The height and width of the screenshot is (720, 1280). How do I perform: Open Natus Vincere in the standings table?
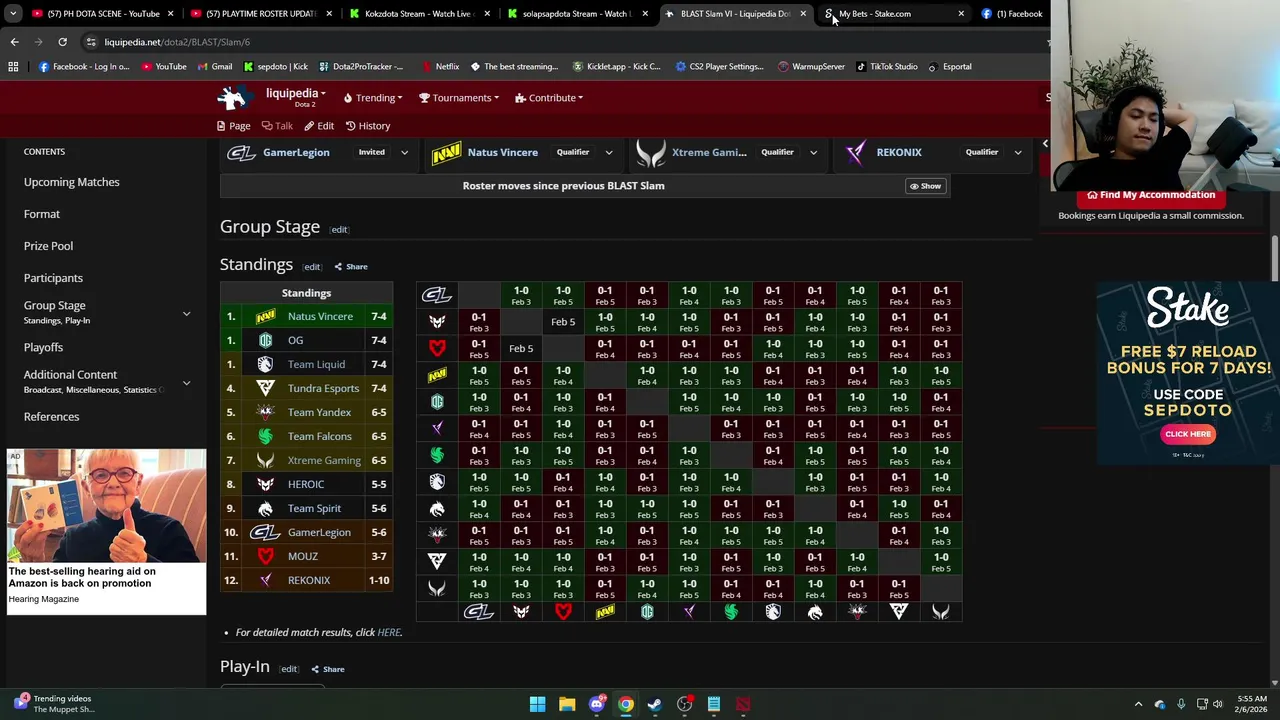tap(320, 316)
